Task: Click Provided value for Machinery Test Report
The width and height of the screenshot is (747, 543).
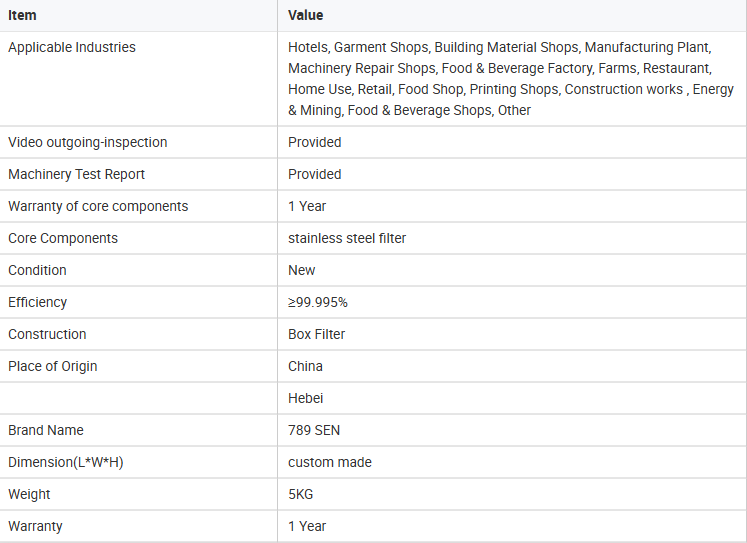Action: 314,174
